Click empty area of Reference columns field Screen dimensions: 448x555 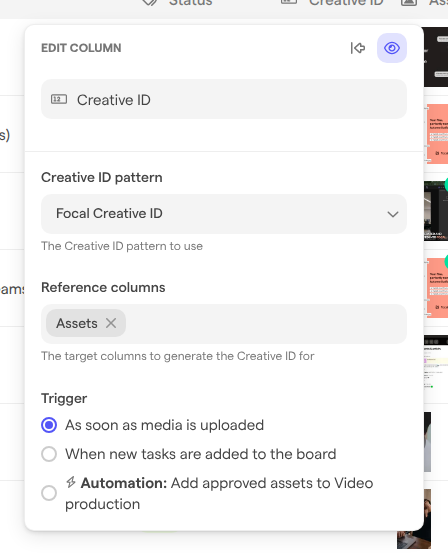tap(265, 324)
